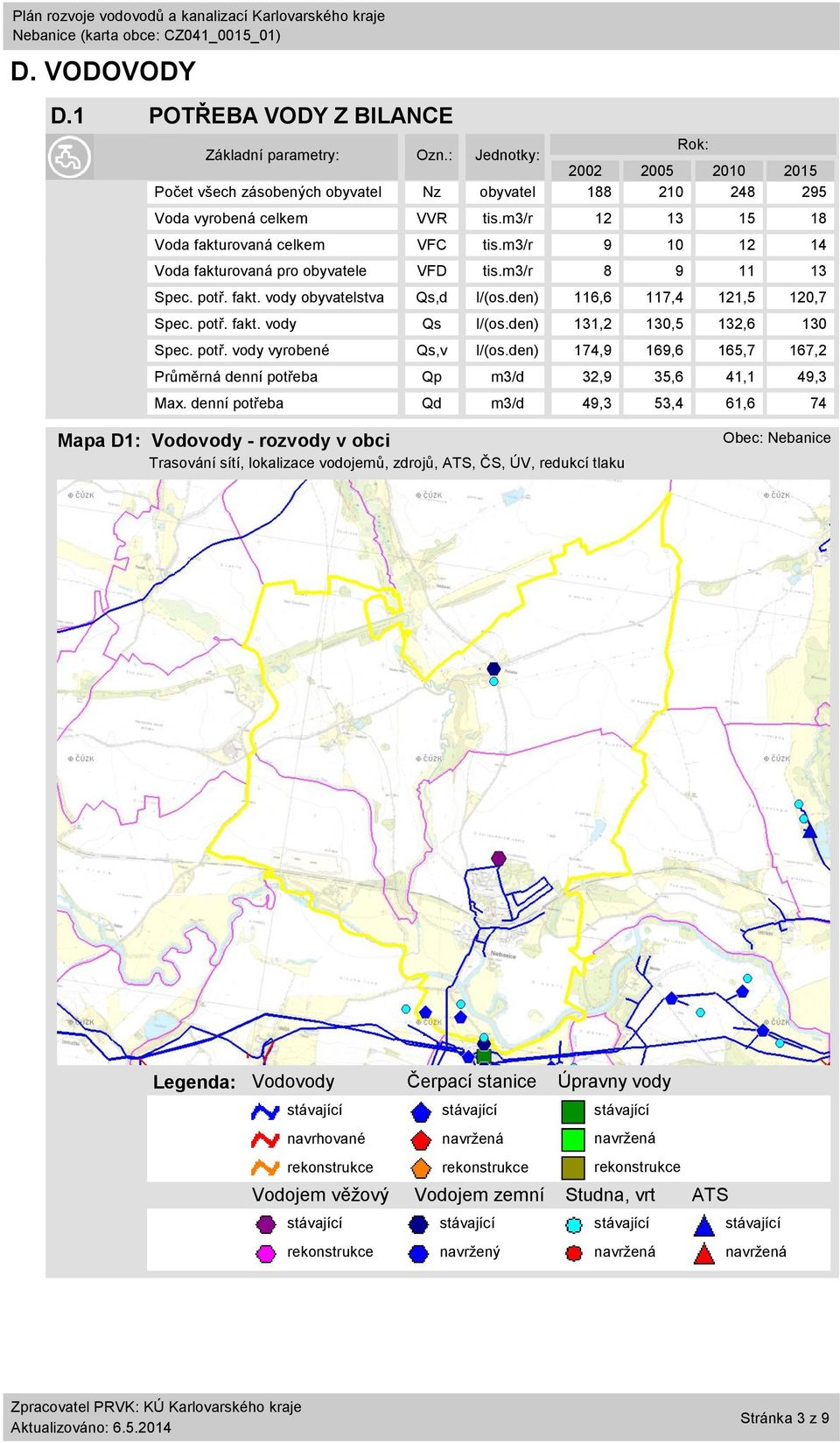The height and width of the screenshot is (1443, 840).
Task: Click the blue ATS triangle marker on the map
Action: [x=810, y=830]
